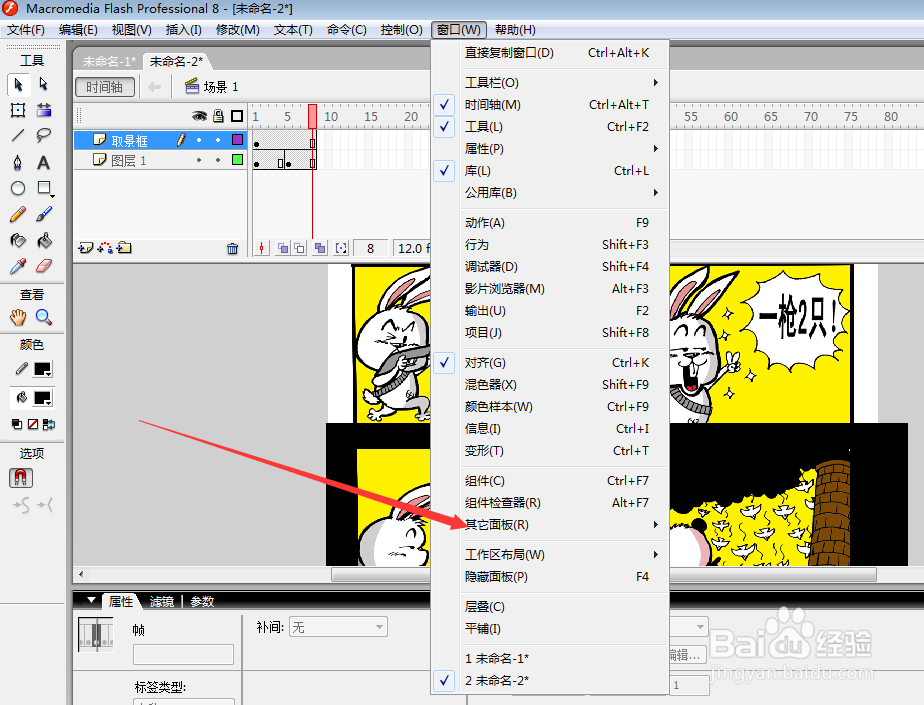Screen dimensions: 924x705
Task: Open the 修改(M) menu
Action: tap(237, 30)
